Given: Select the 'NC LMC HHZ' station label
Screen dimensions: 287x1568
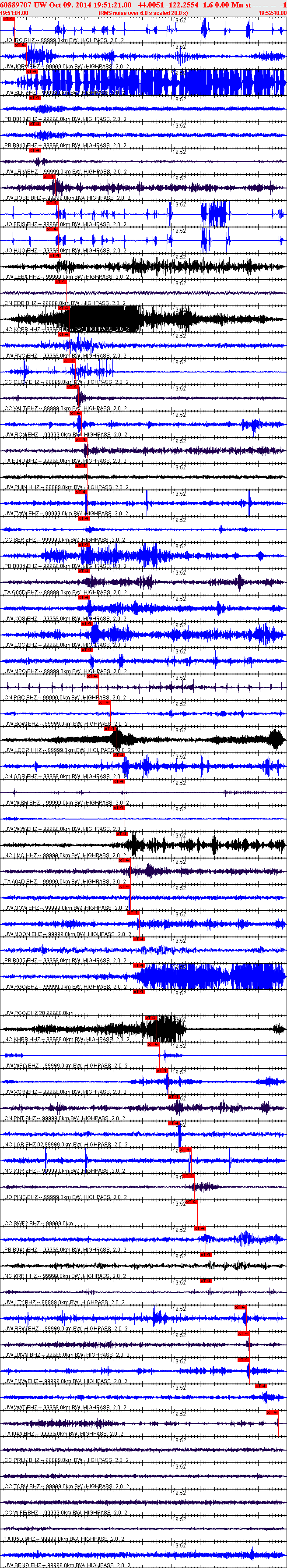Looking at the screenshot, I should (22, 855).
